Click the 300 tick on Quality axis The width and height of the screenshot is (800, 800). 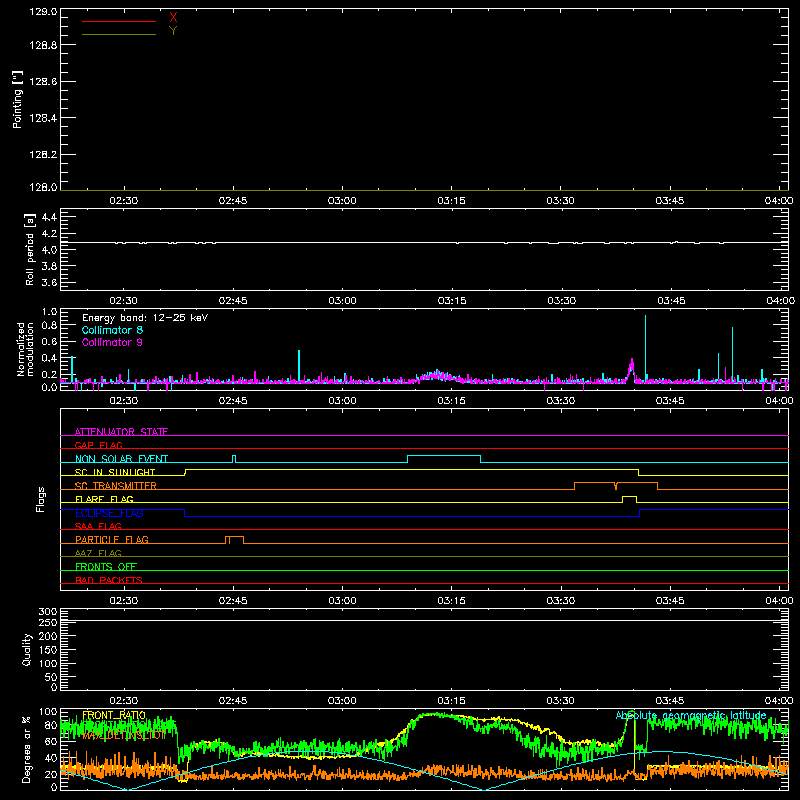point(47,612)
